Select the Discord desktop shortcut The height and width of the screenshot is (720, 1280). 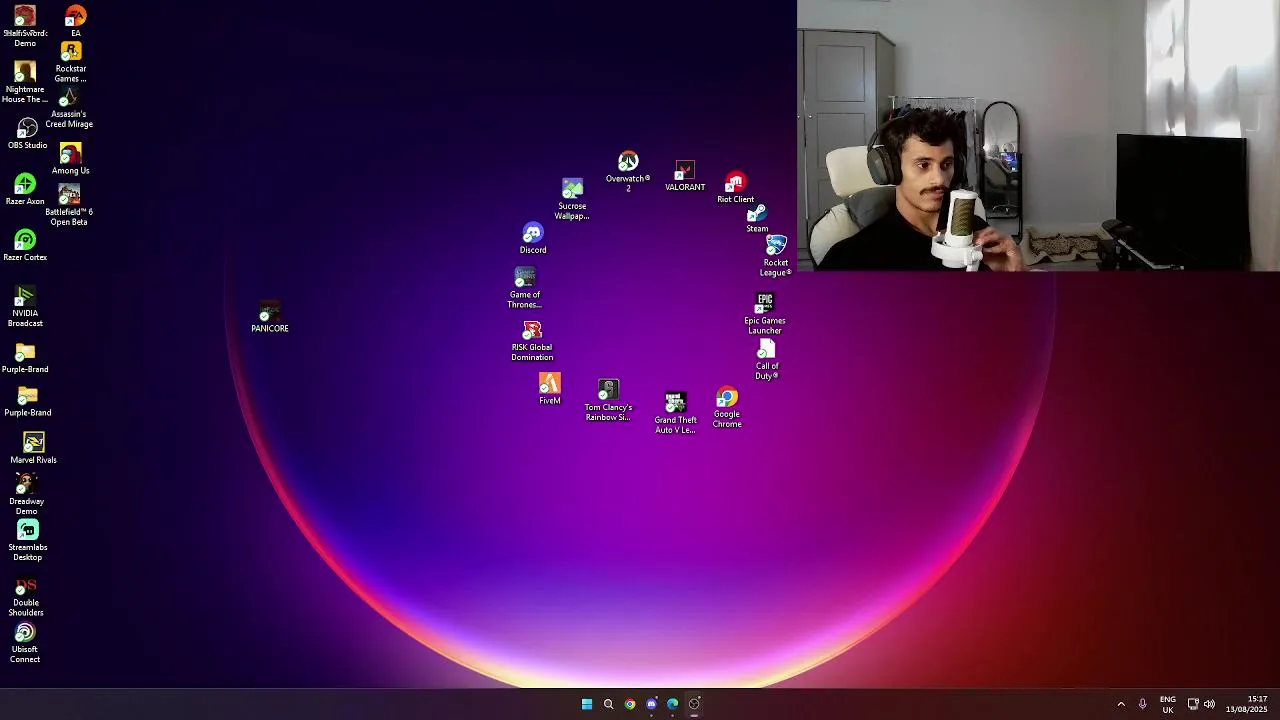(533, 238)
